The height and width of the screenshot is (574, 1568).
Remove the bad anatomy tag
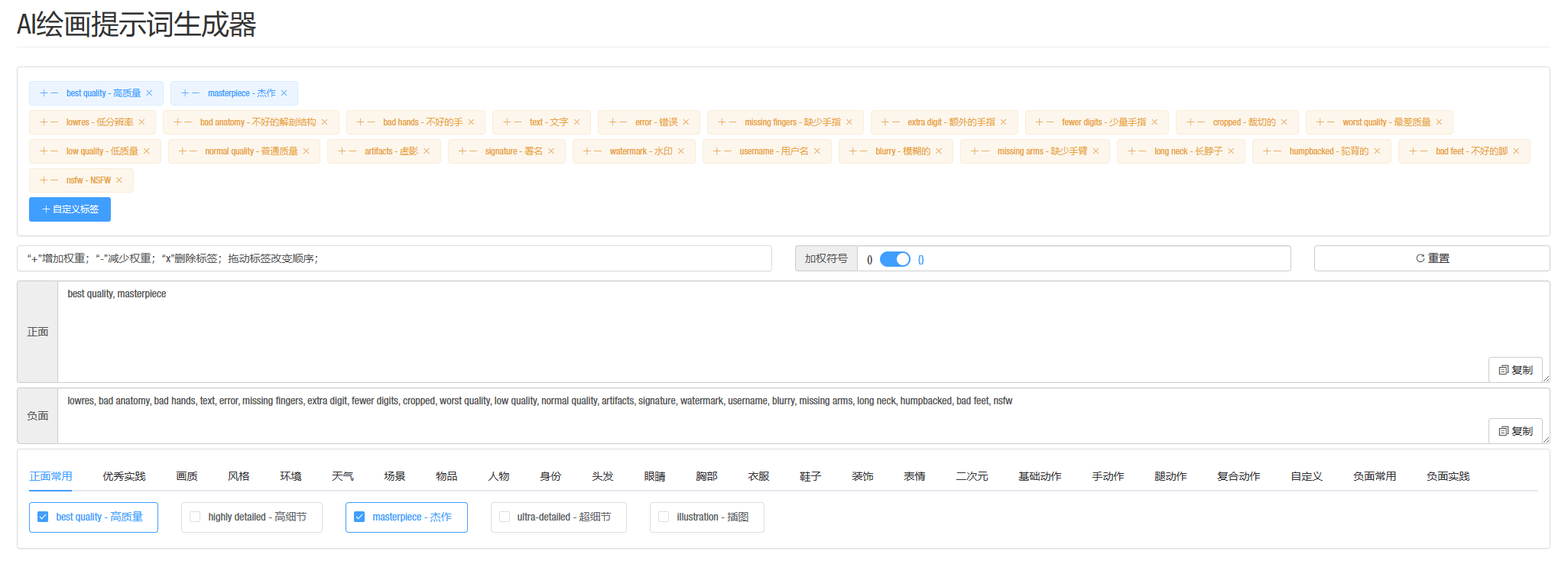pos(324,122)
